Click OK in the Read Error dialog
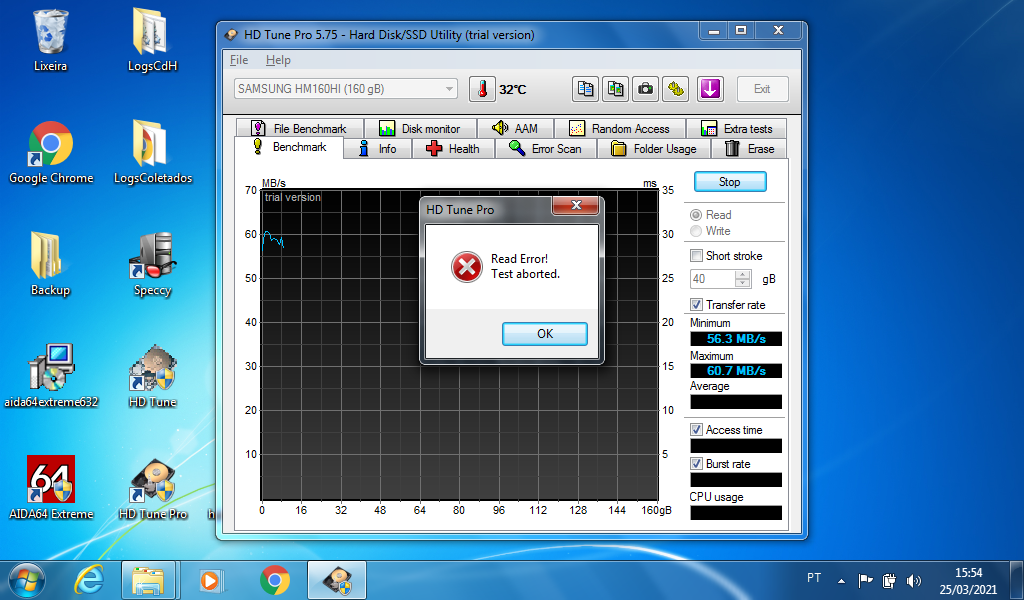Viewport: 1024px width, 600px height. 545,334
